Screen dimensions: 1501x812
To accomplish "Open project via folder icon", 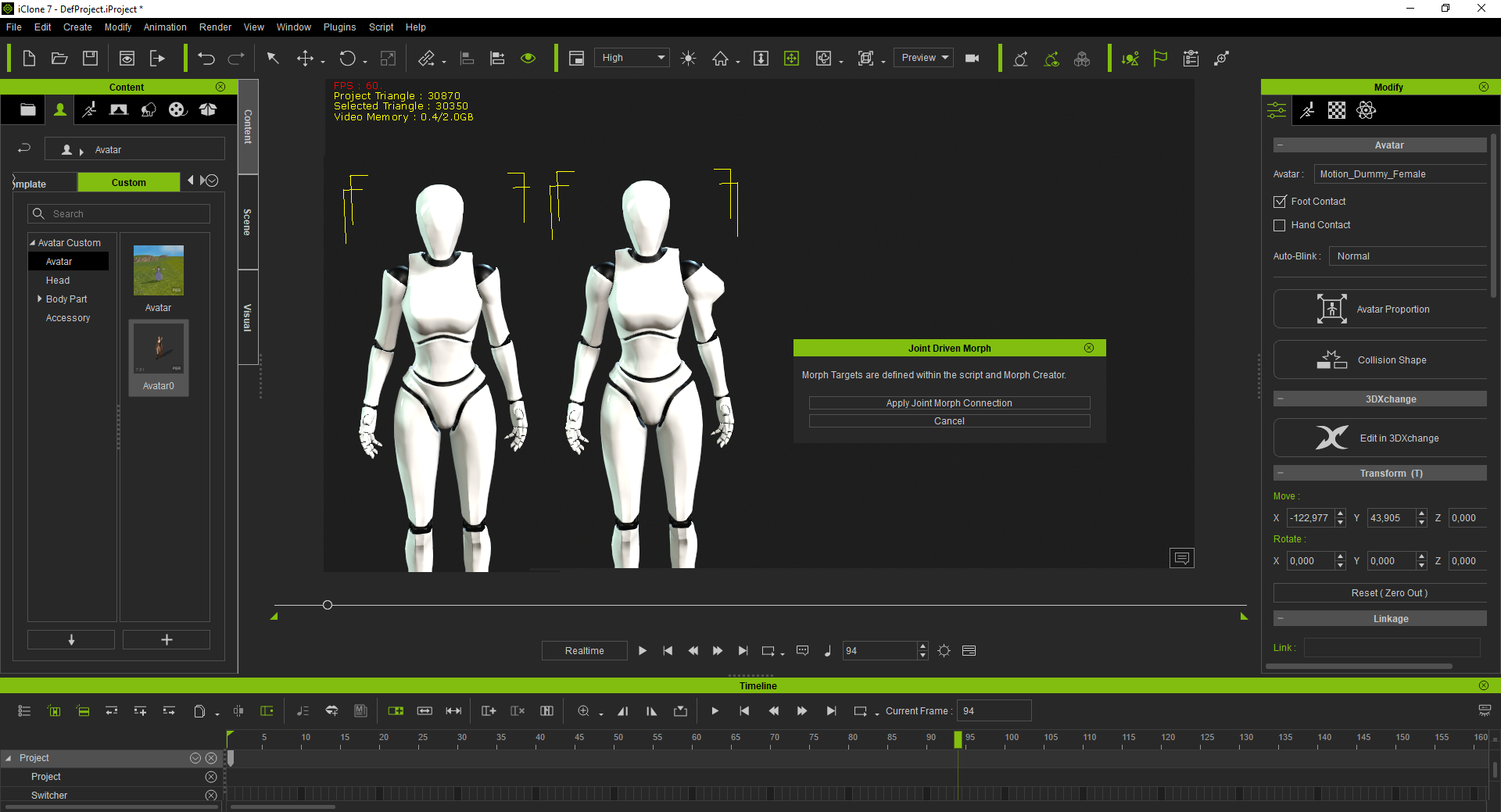I will [59, 58].
